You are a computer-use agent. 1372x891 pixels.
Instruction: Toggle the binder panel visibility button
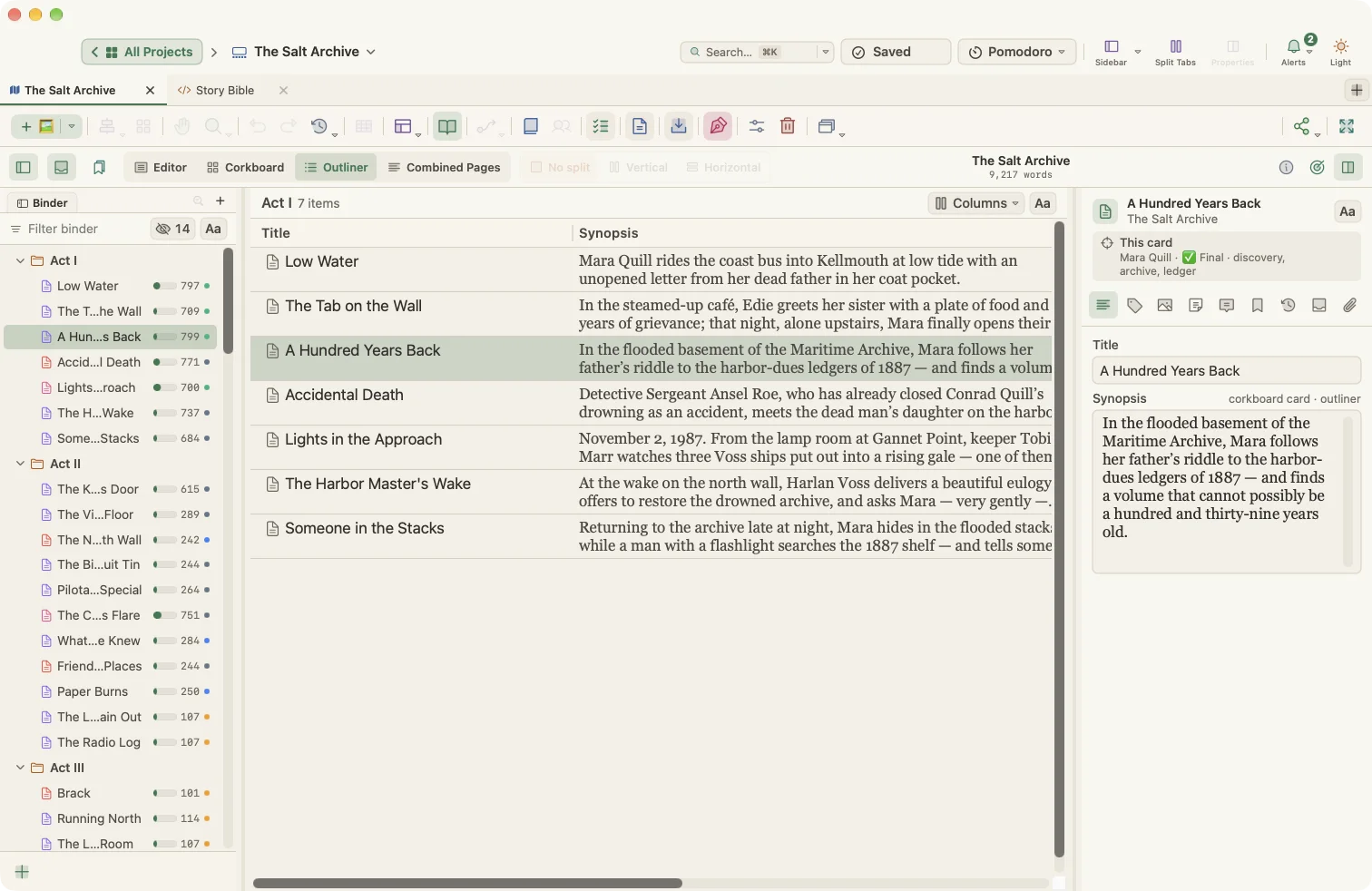click(x=24, y=167)
